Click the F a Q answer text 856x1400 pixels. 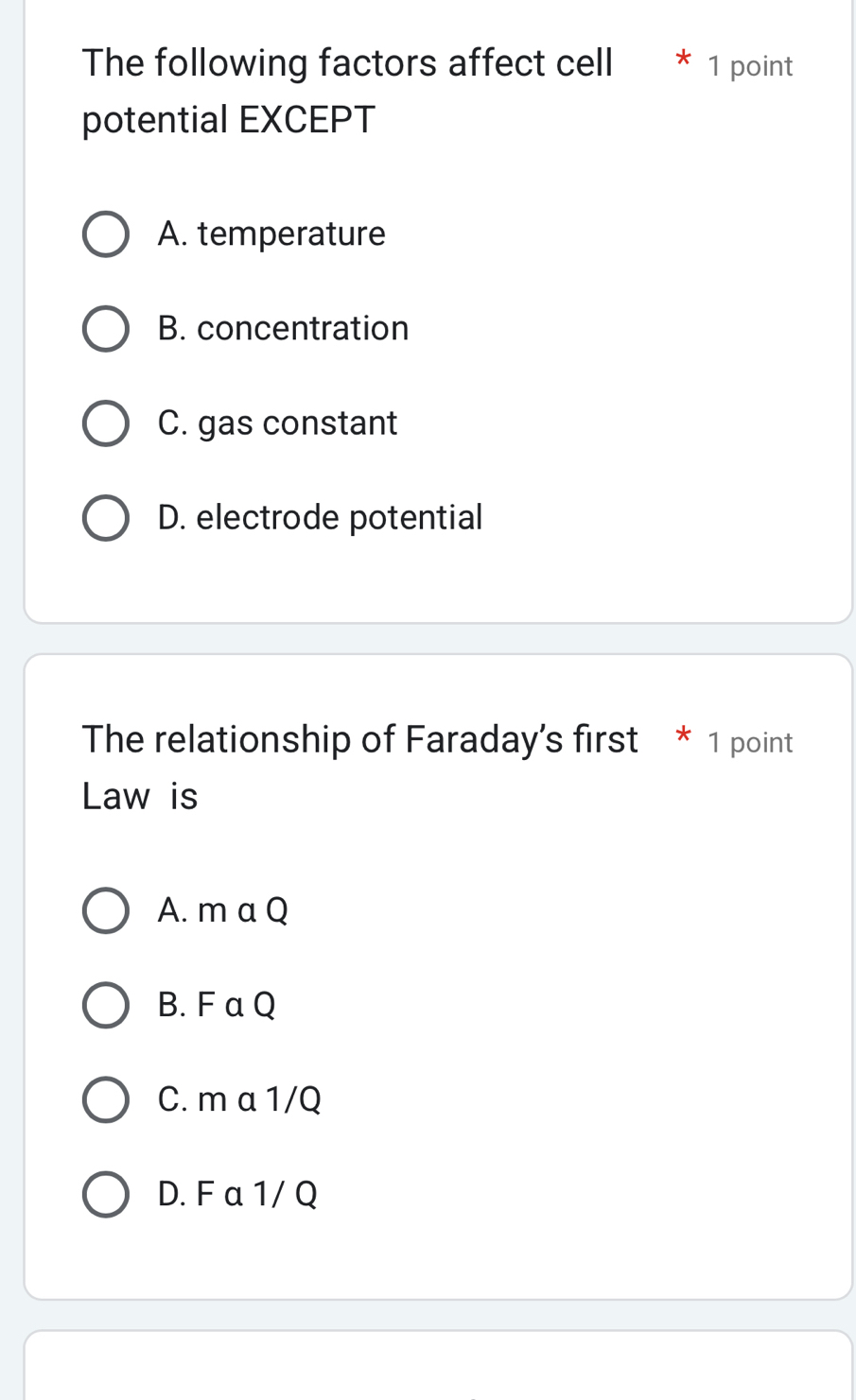tap(216, 1005)
